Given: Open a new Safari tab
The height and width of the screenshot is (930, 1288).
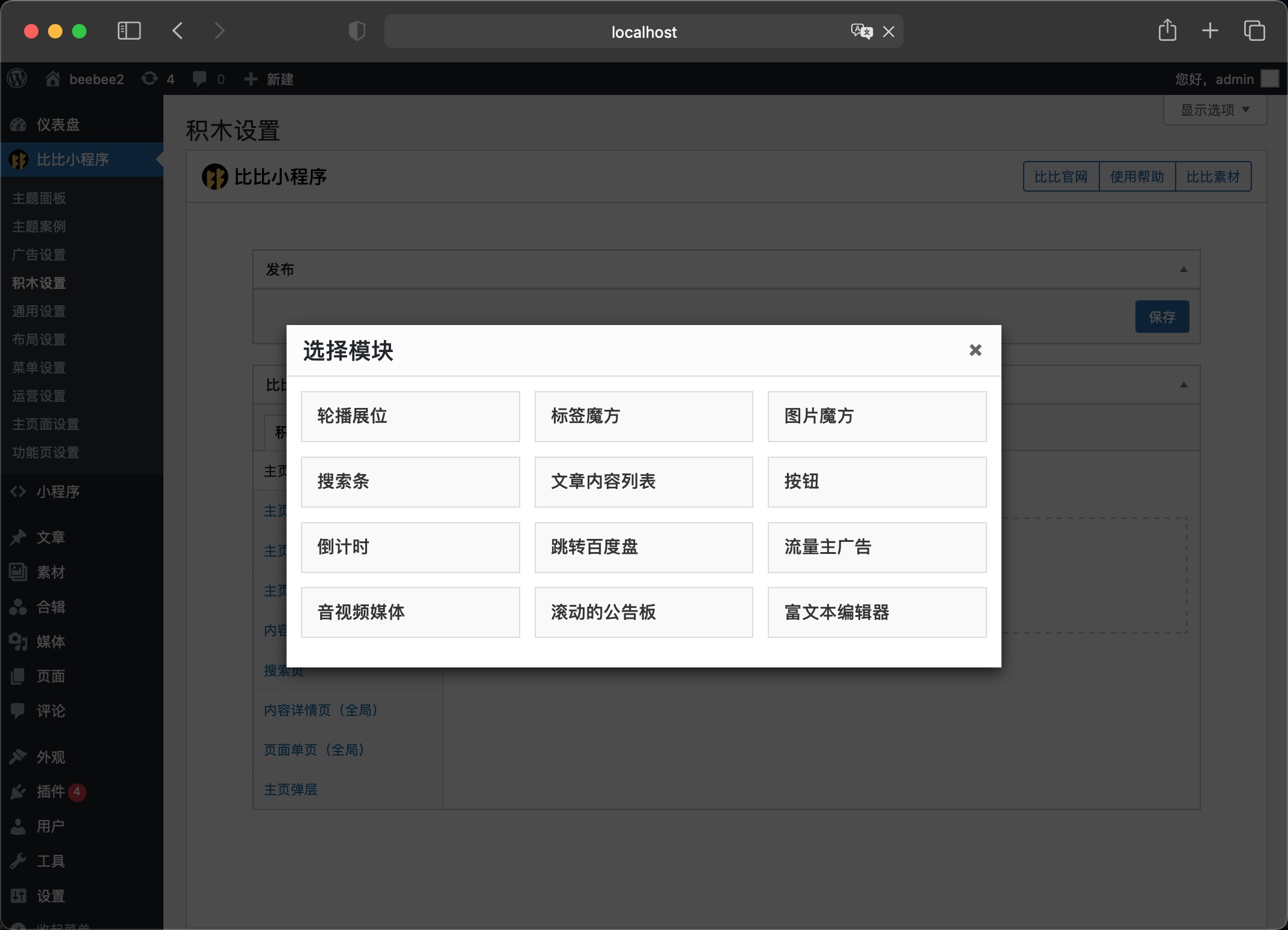Looking at the screenshot, I should click(x=1210, y=31).
